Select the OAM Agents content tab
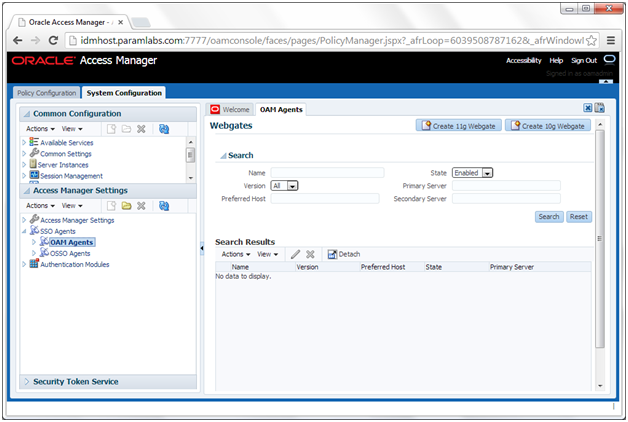This screenshot has height=422, width=628. pos(281,109)
